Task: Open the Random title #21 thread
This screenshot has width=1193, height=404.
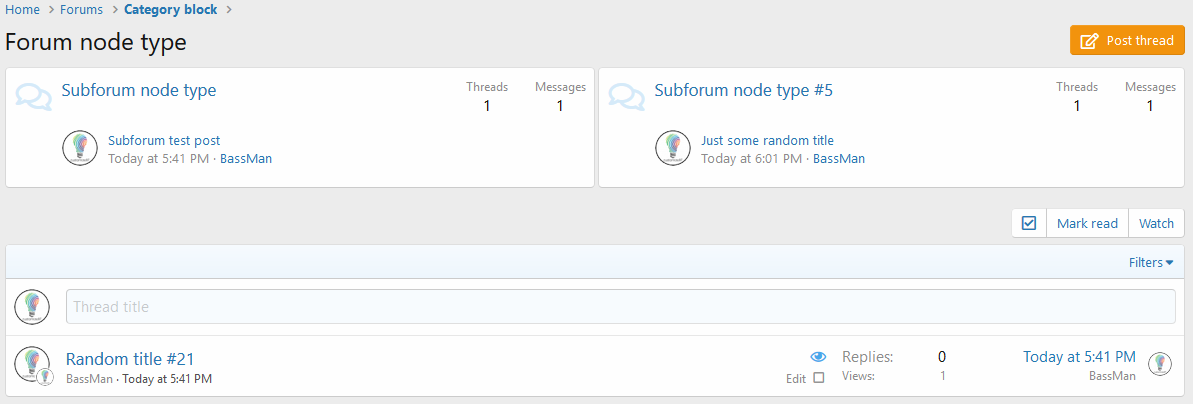Action: click(130, 359)
